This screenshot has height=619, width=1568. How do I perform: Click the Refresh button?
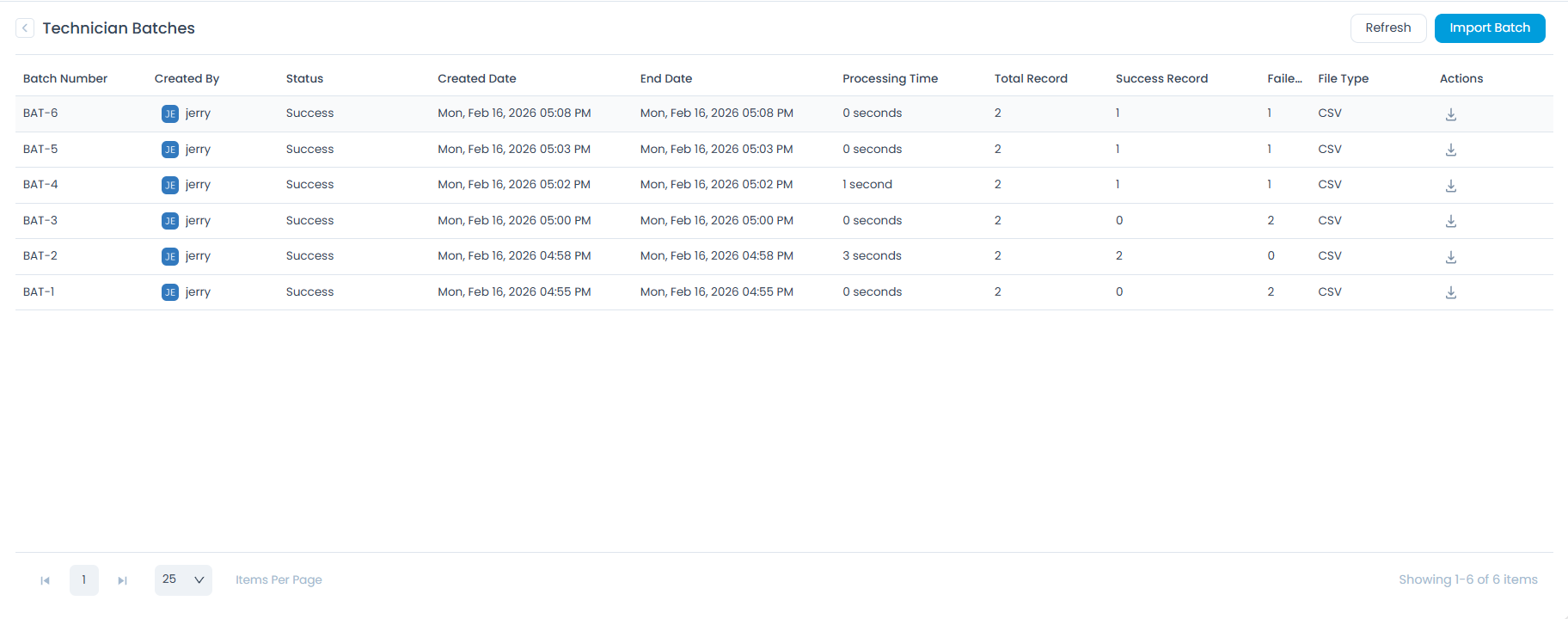point(1388,28)
